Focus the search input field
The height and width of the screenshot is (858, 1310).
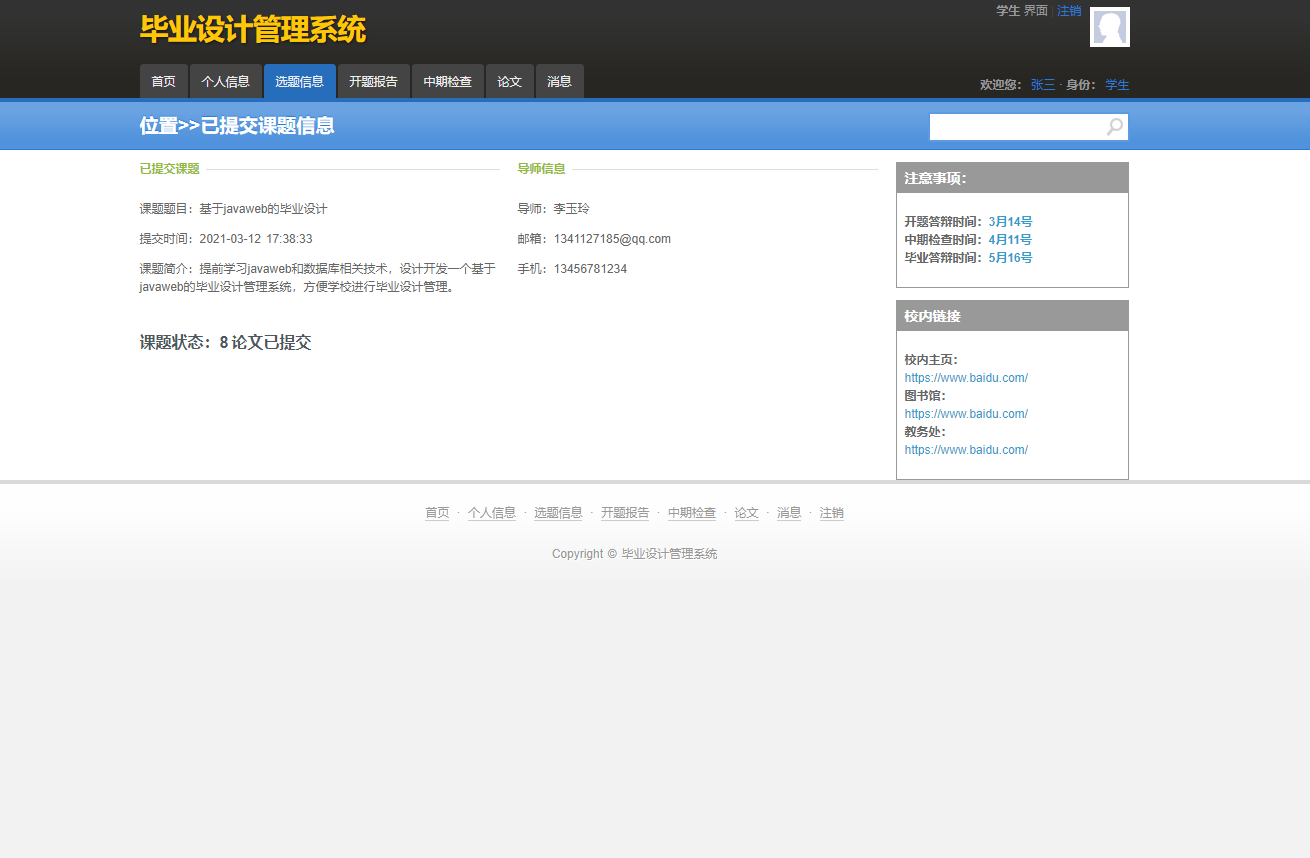[1016, 127]
